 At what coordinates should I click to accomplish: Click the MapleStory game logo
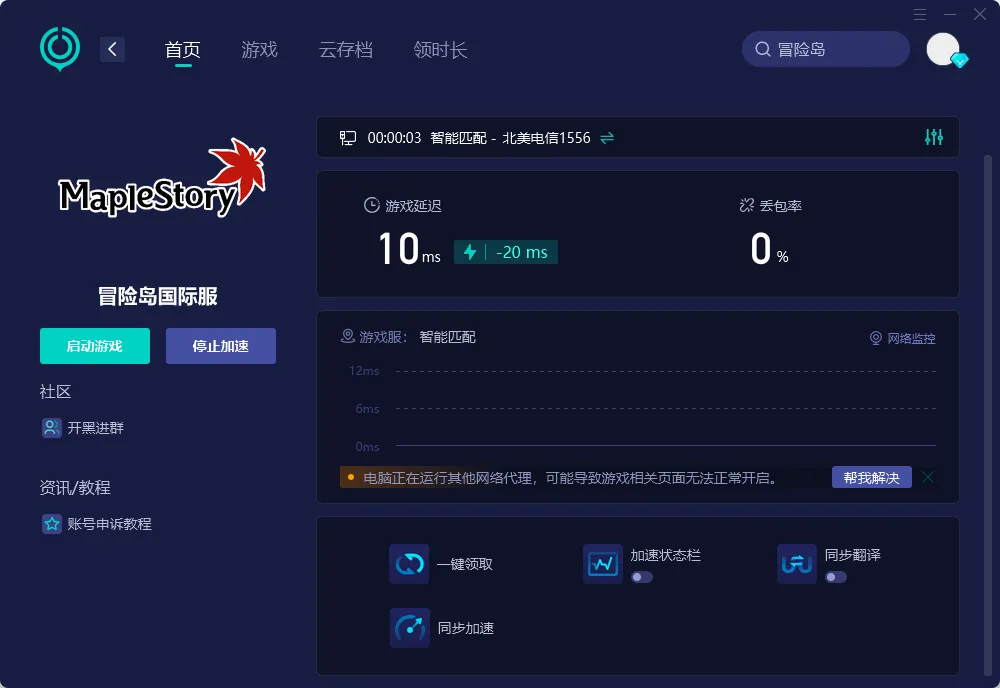tap(162, 179)
